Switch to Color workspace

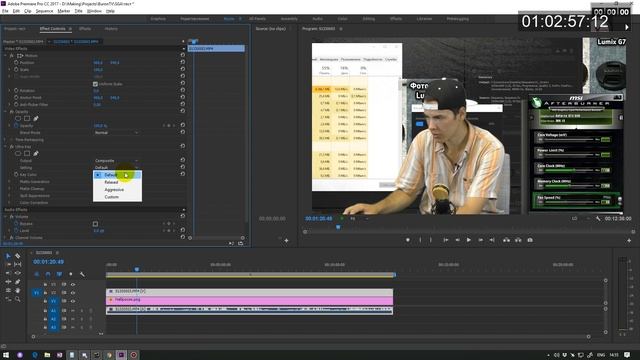point(342,19)
